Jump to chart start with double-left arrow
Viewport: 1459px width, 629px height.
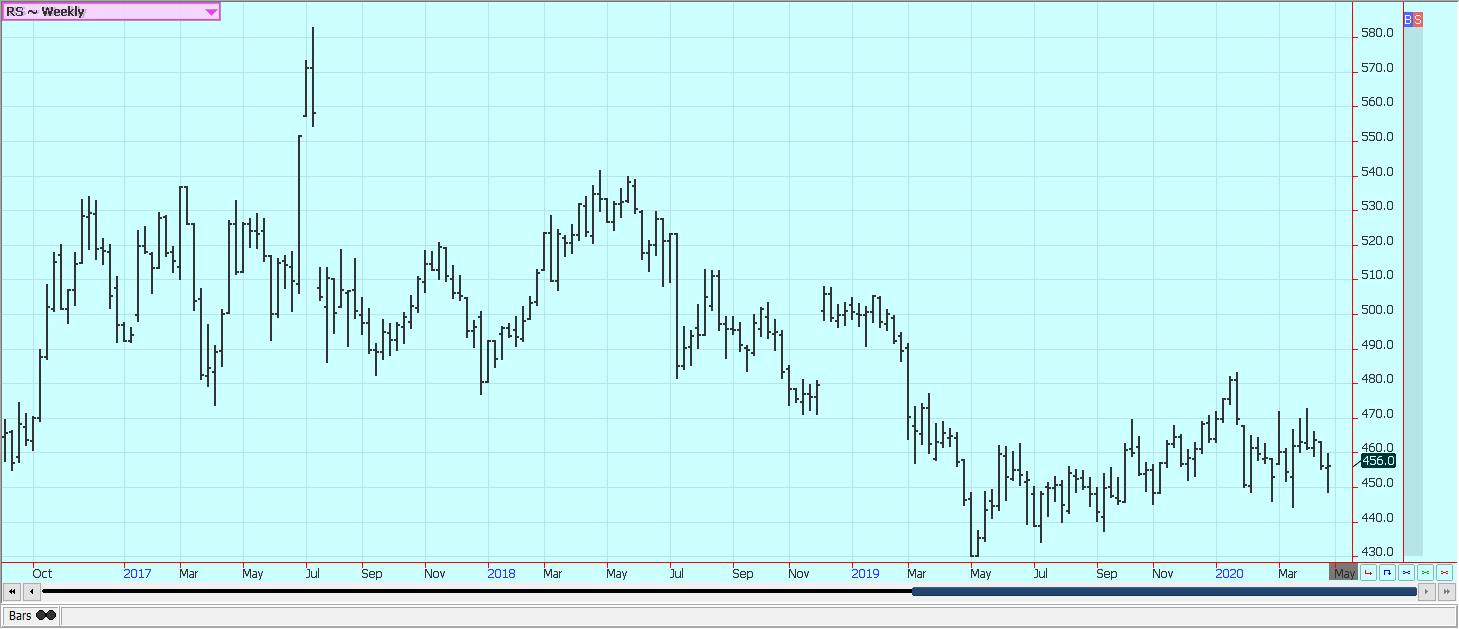[13, 592]
